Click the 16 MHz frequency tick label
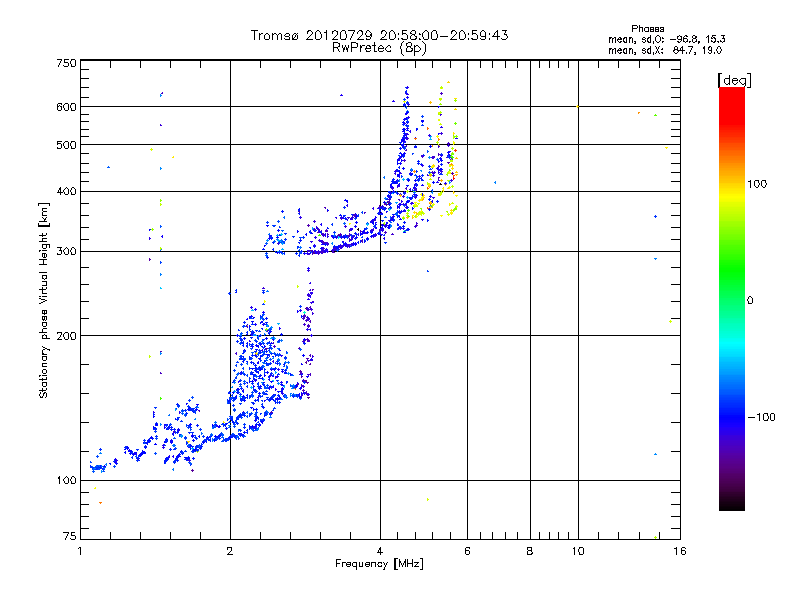The image size is (800, 600). coord(680,551)
